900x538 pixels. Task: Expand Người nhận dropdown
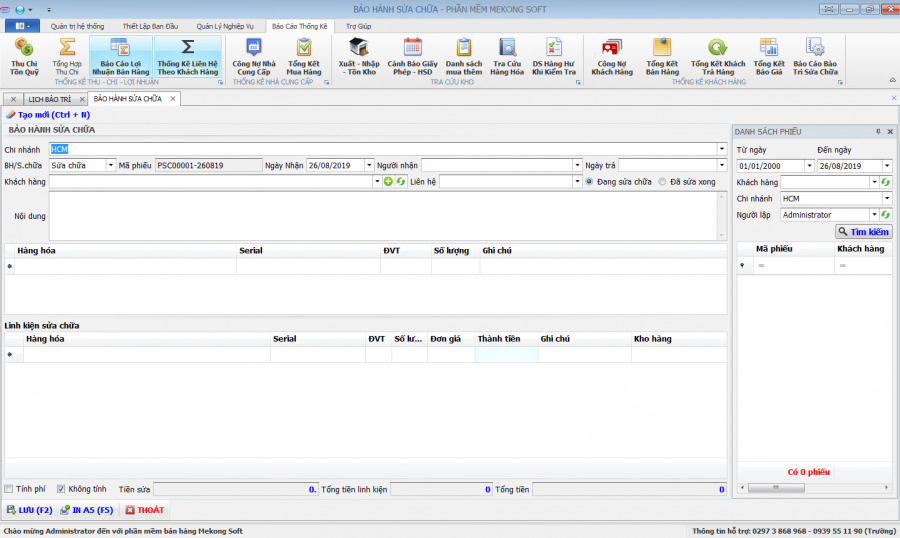click(x=577, y=165)
